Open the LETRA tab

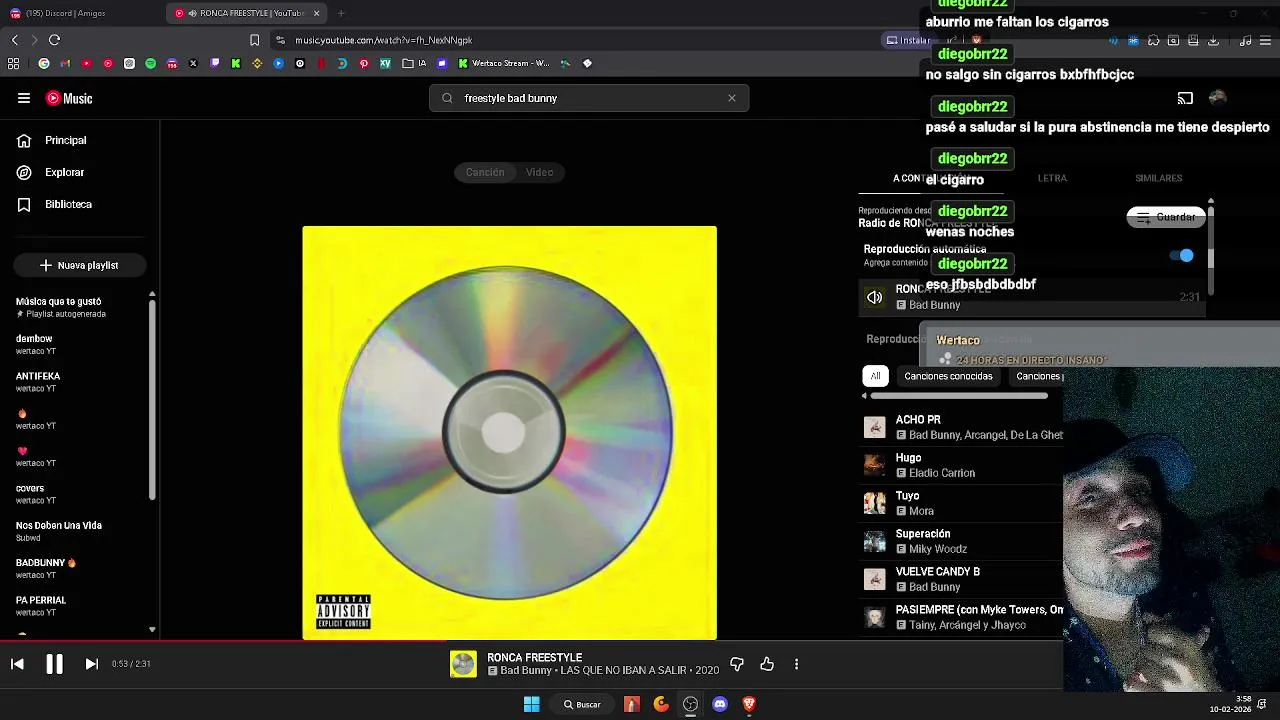click(x=1052, y=178)
